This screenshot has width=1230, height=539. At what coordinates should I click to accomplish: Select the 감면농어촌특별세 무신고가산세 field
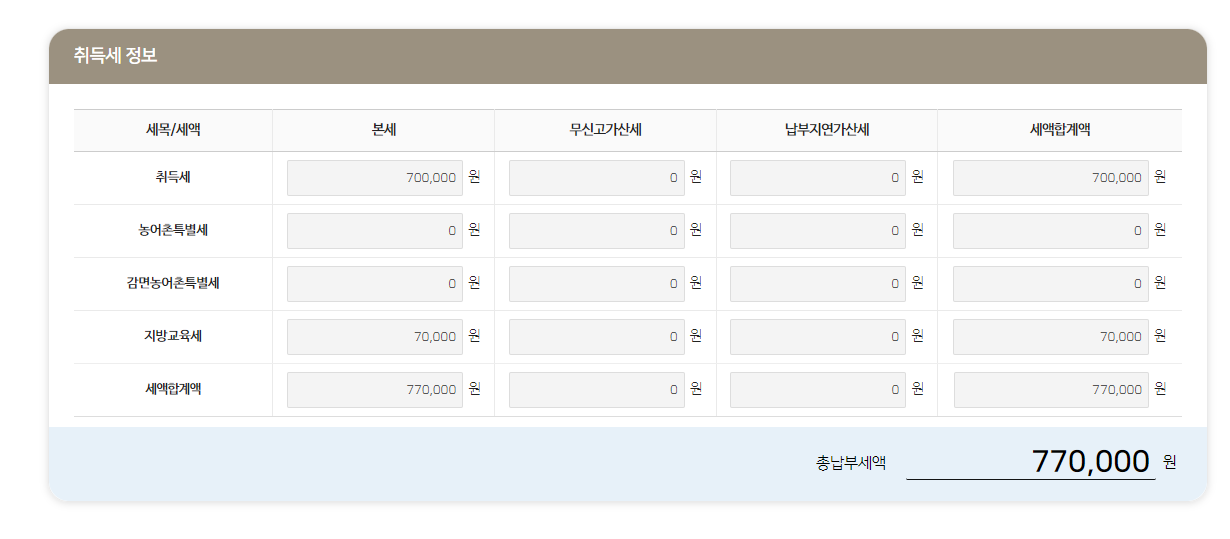point(597,284)
